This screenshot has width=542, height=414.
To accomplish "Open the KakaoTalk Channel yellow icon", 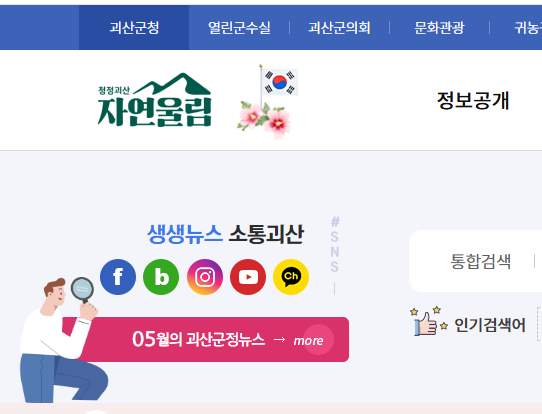I will click(x=291, y=277).
